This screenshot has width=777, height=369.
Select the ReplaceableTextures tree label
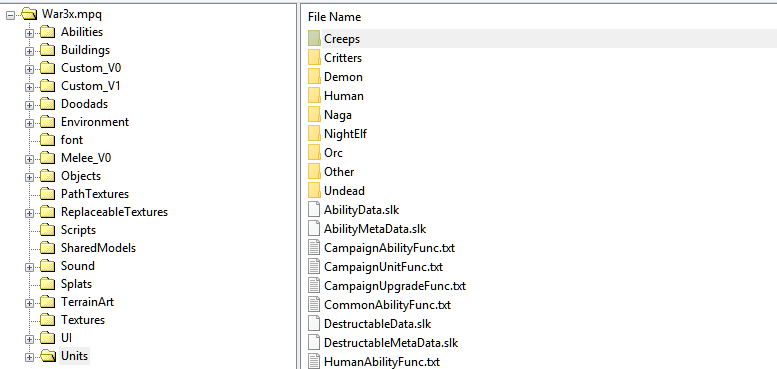click(114, 212)
